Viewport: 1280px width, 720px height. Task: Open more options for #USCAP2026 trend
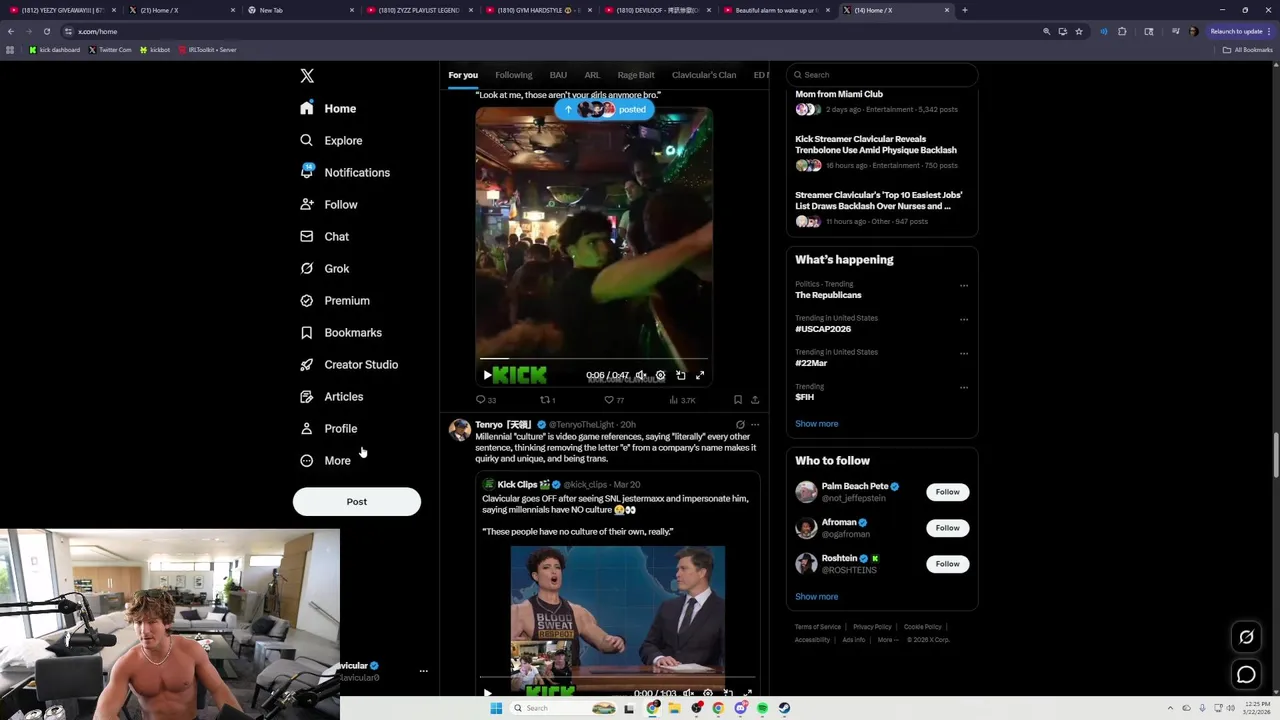pyautogui.click(x=964, y=320)
